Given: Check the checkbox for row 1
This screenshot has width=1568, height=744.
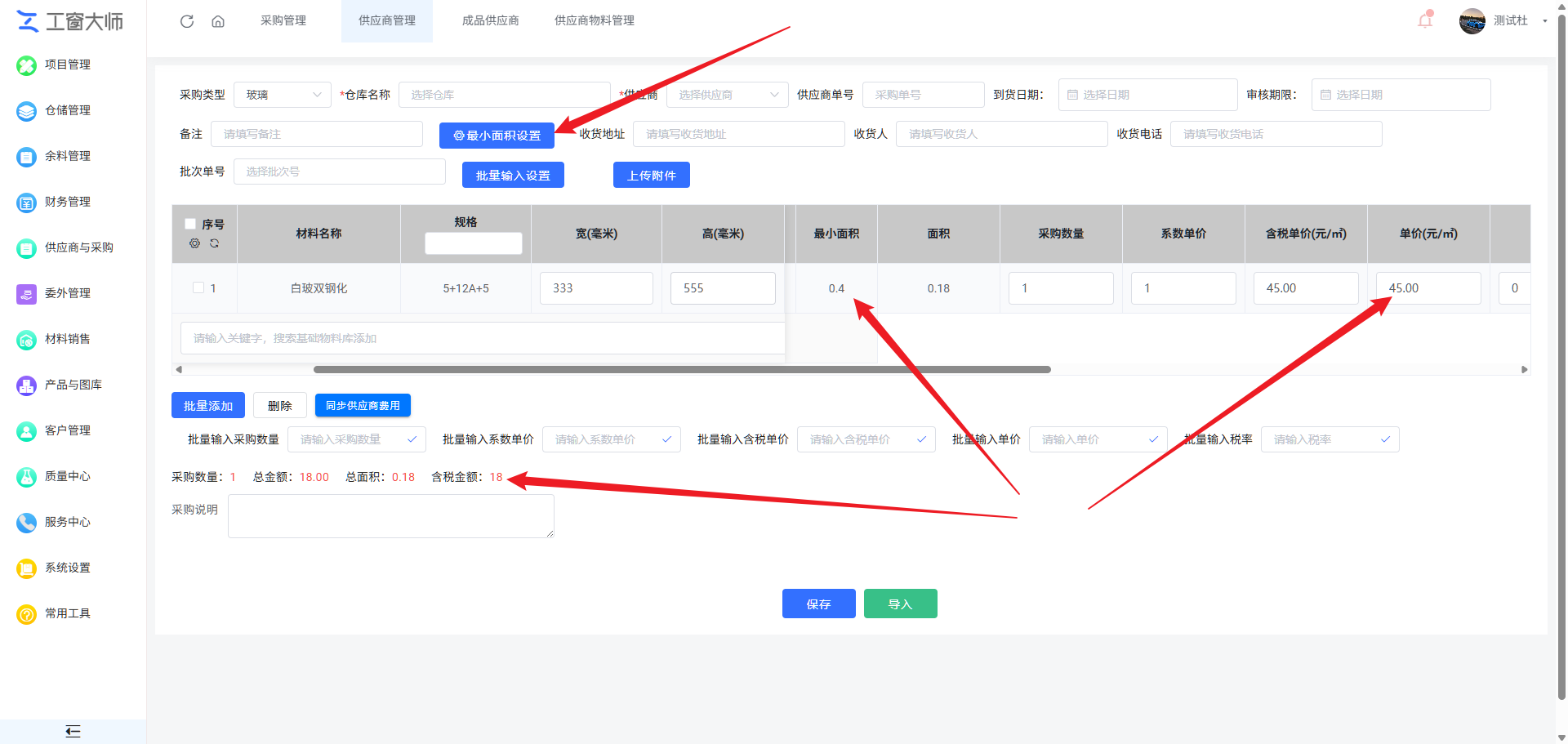Looking at the screenshot, I should 198,287.
